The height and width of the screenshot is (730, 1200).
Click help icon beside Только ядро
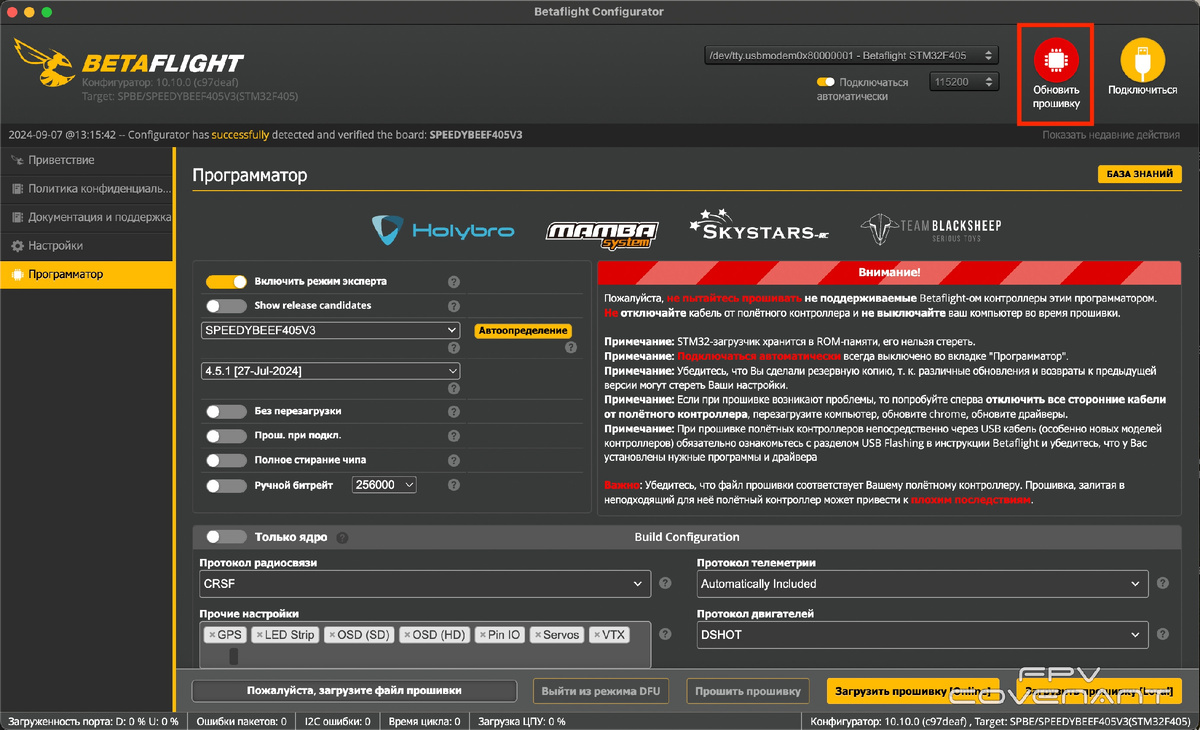point(343,538)
